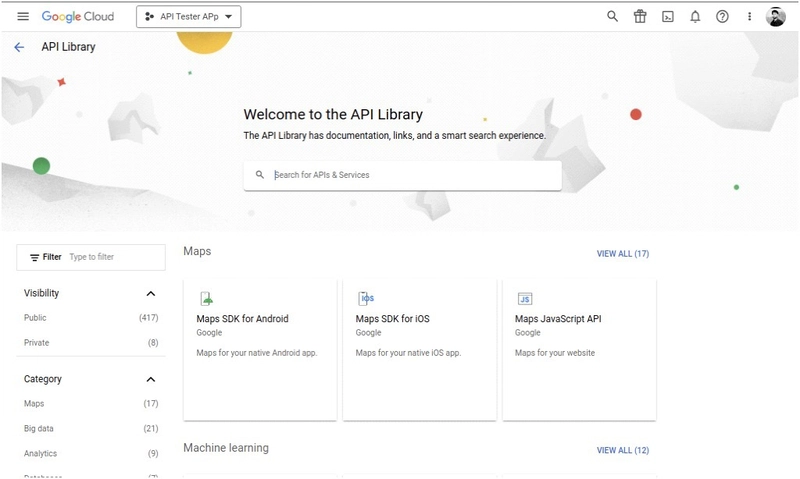Go back using the API Library arrow
The height and width of the screenshot is (479, 800).
19,47
